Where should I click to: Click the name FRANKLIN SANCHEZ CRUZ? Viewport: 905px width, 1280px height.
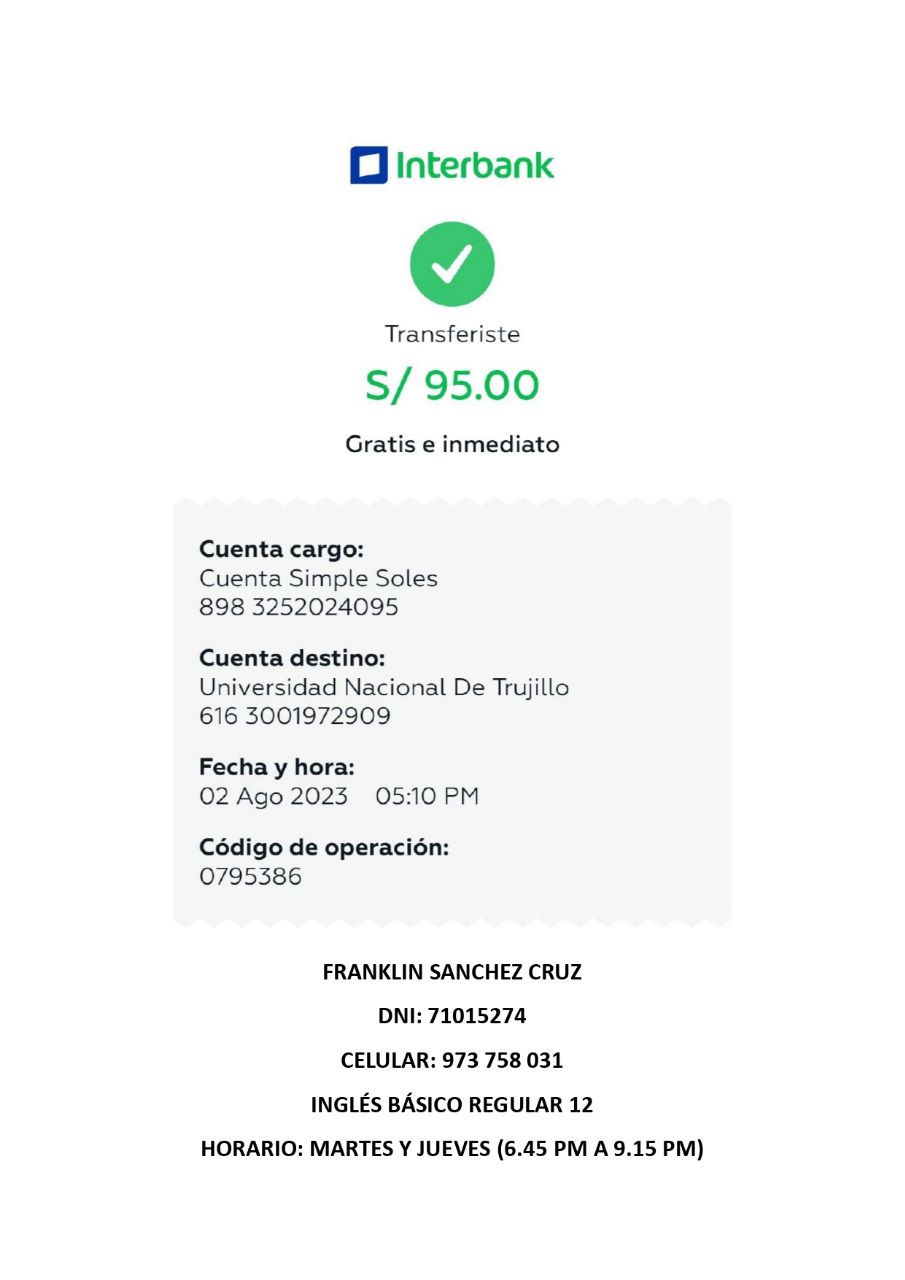pyautogui.click(x=452, y=972)
